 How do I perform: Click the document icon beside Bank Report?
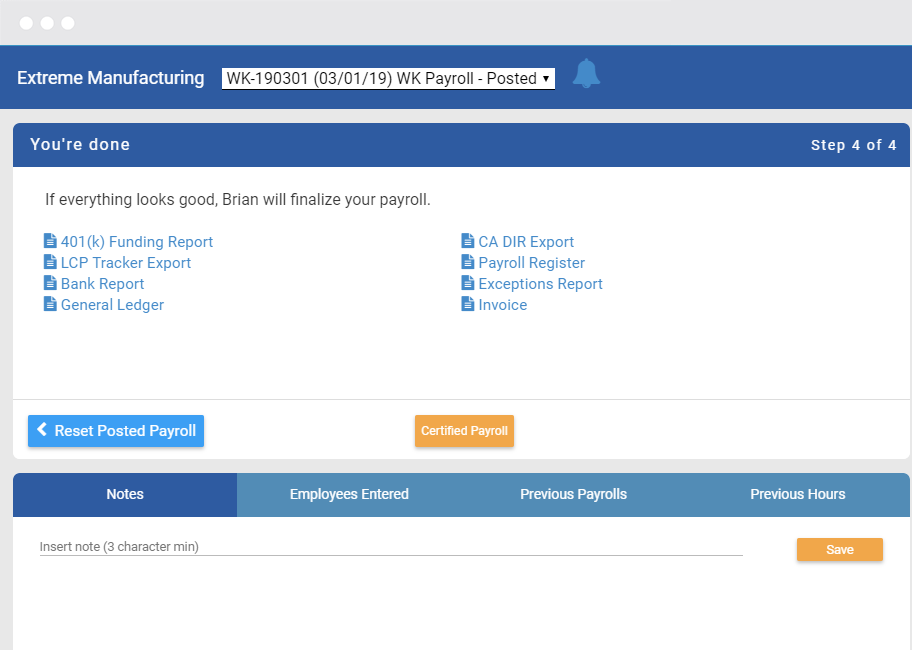(x=49, y=283)
